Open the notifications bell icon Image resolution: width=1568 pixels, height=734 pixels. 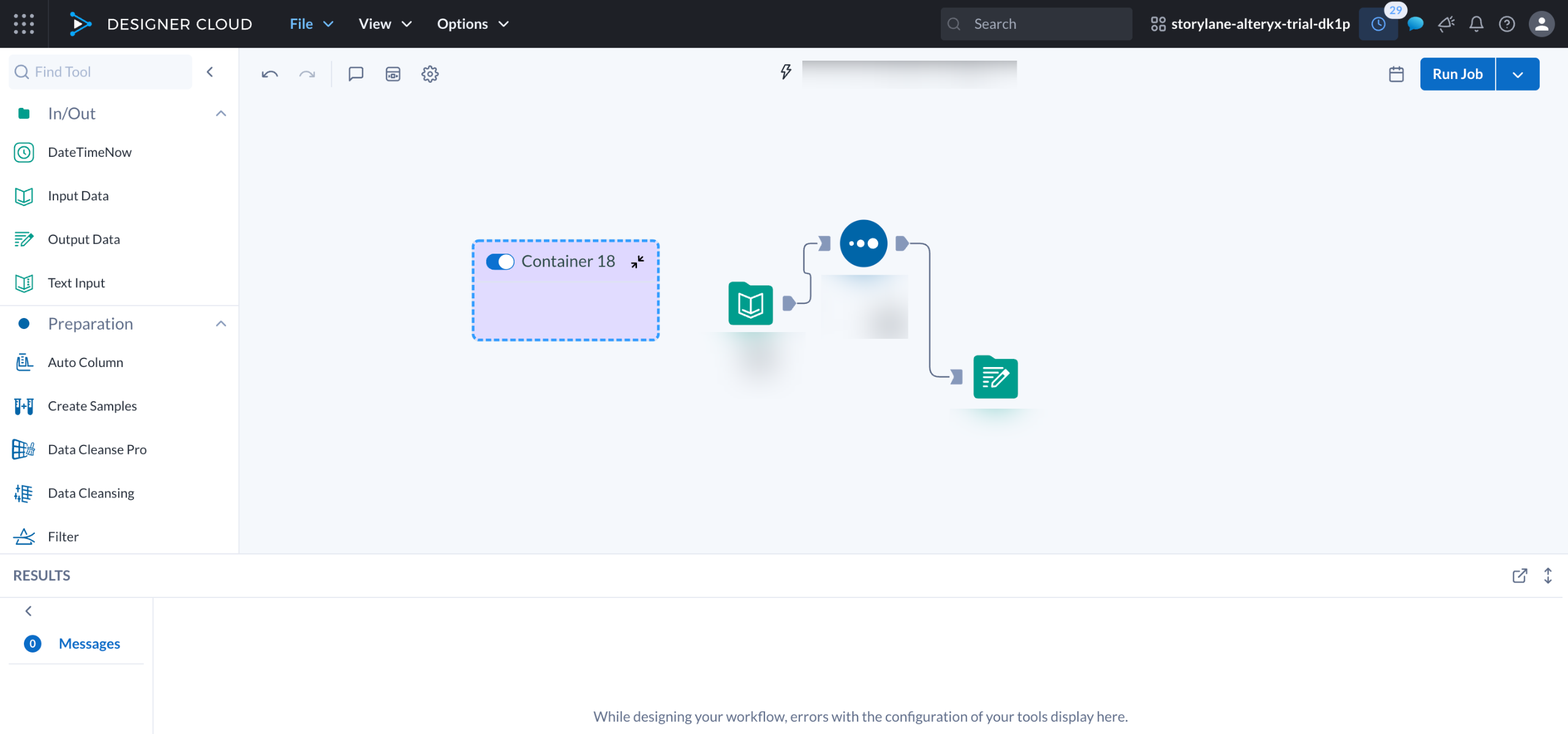1476,24
